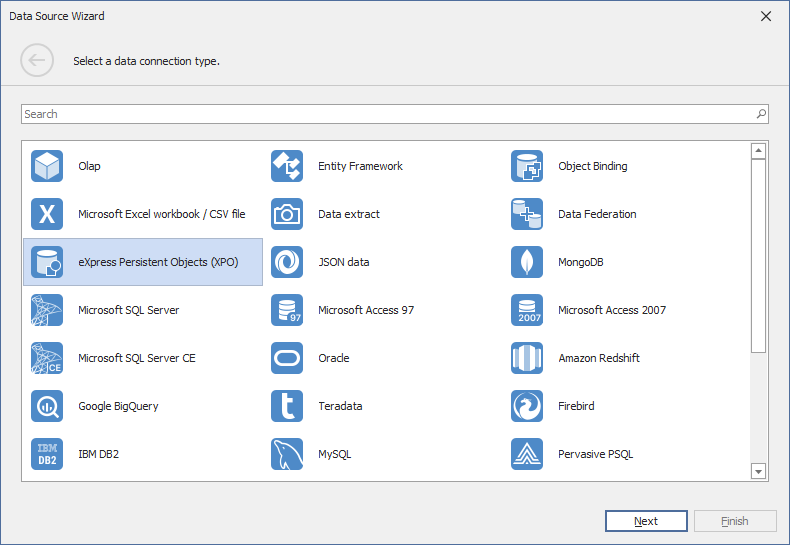Click the Next button

(x=646, y=521)
